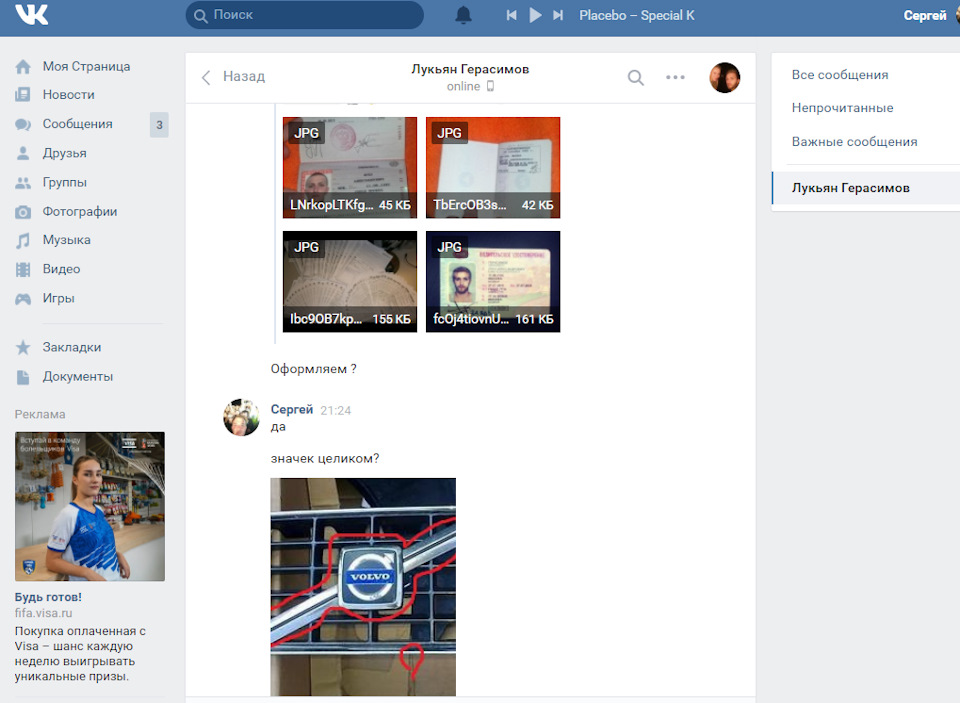Go back using the Назад button

234,77
